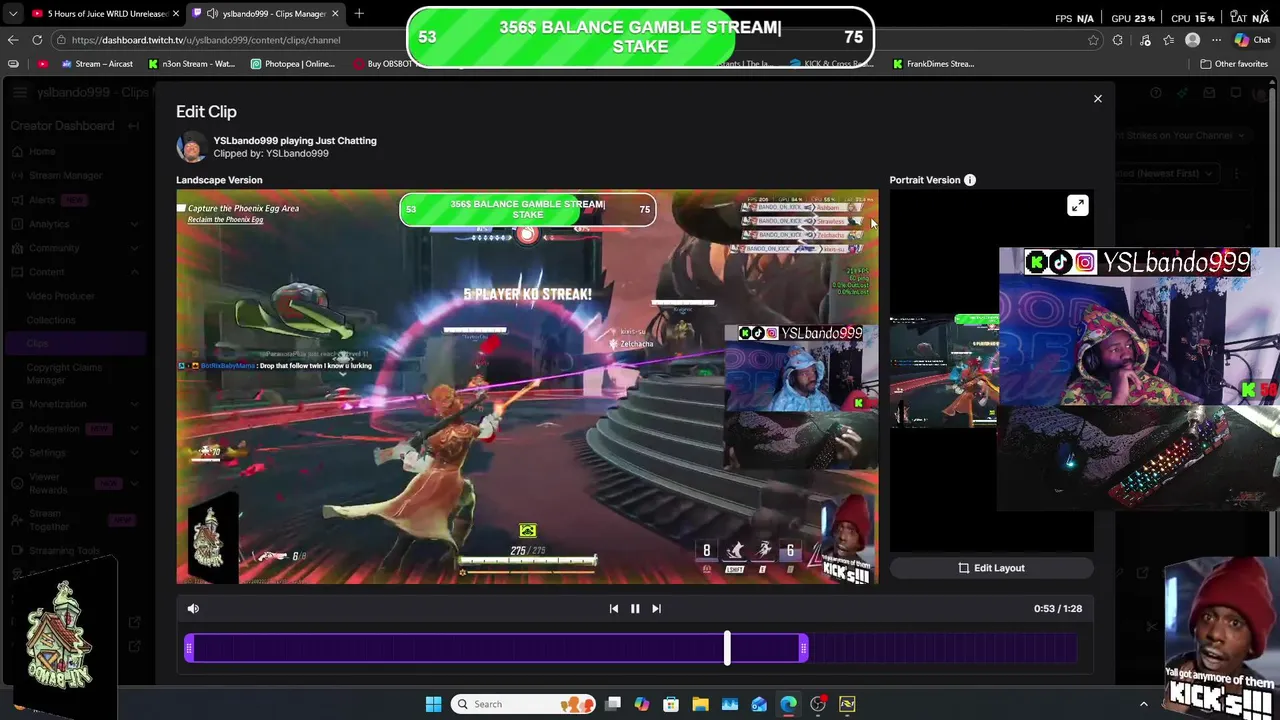Open the Windows Start menu

(433, 704)
